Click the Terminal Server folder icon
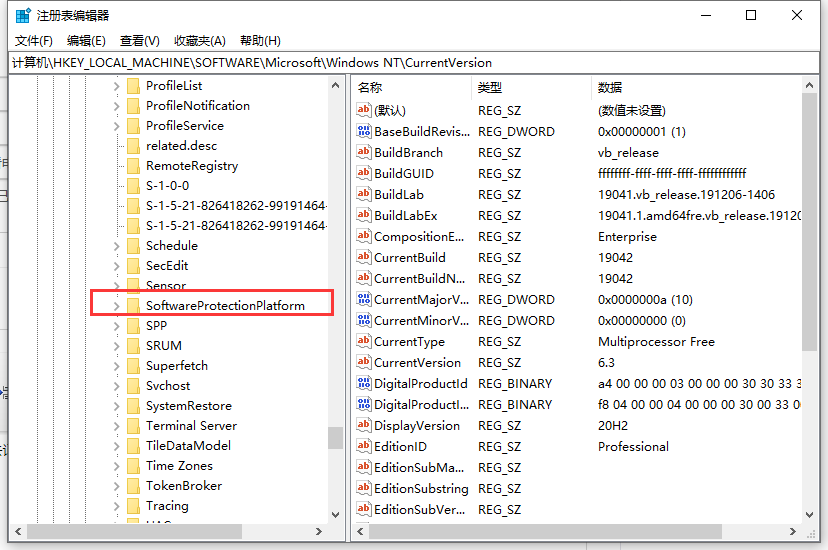Screen dimensions: 828x550 tap(133, 426)
